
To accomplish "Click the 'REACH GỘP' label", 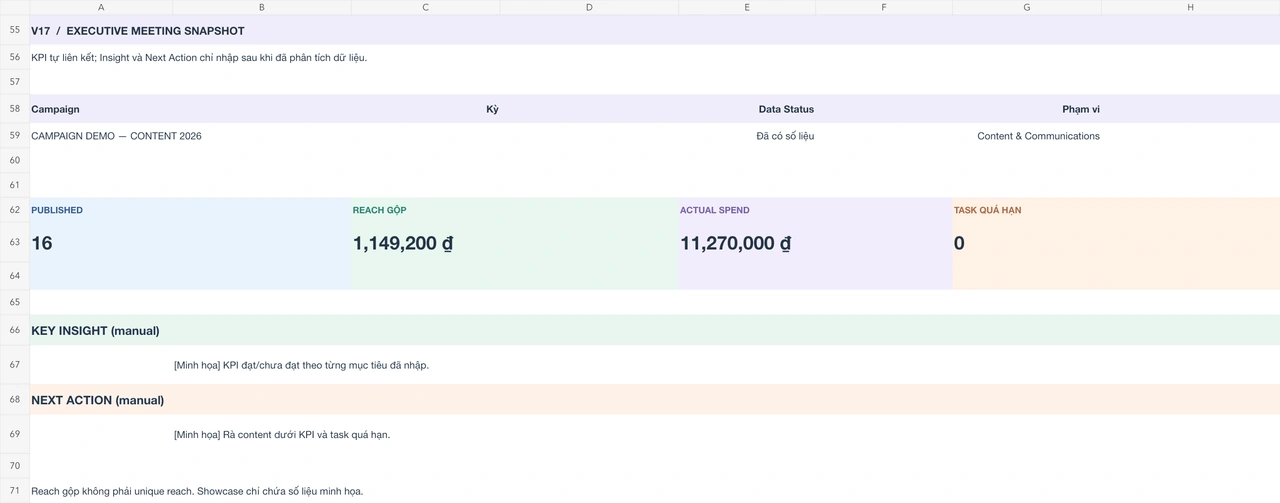I will 379,210.
